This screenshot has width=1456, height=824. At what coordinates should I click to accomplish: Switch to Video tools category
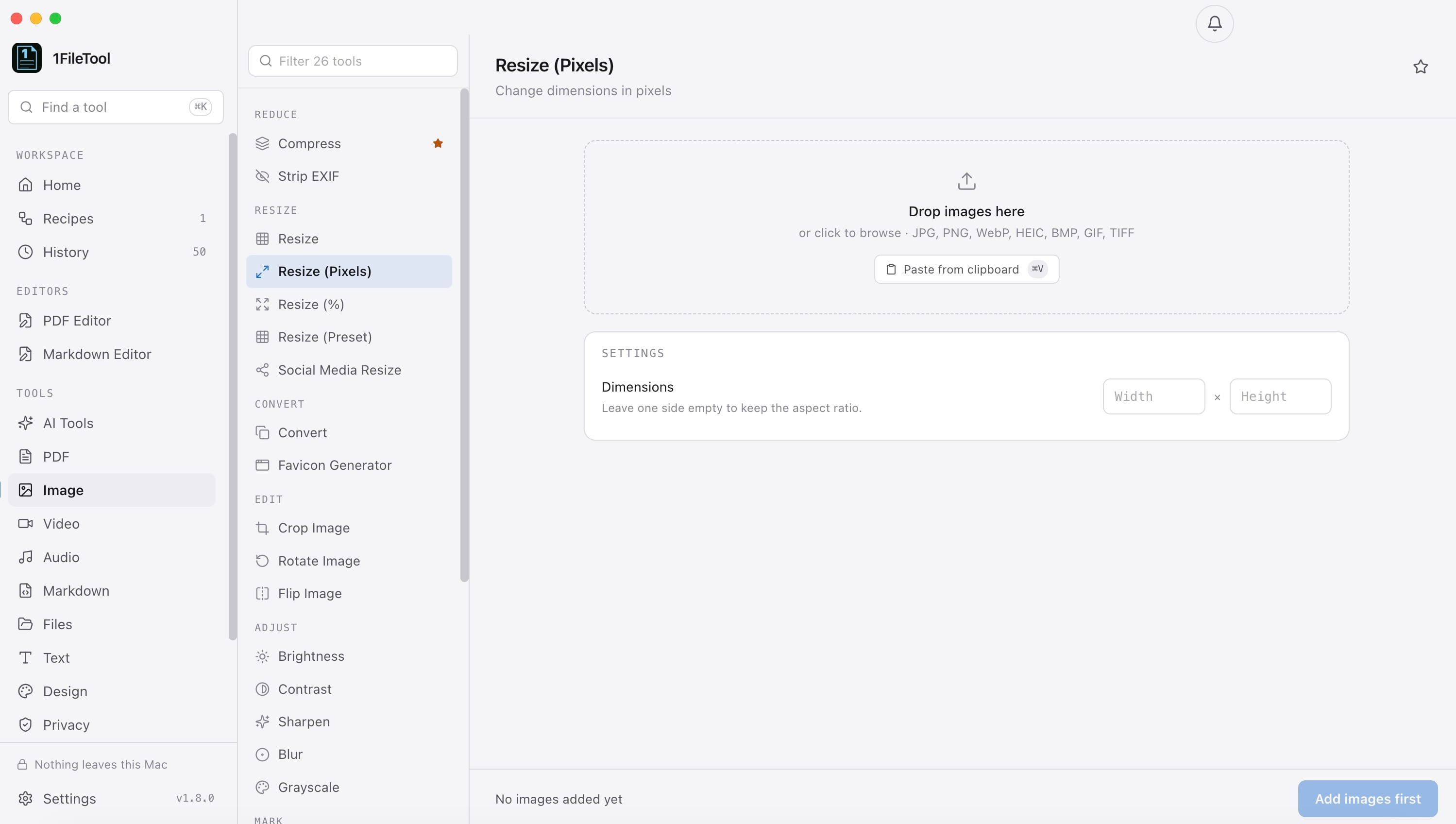tap(112, 524)
